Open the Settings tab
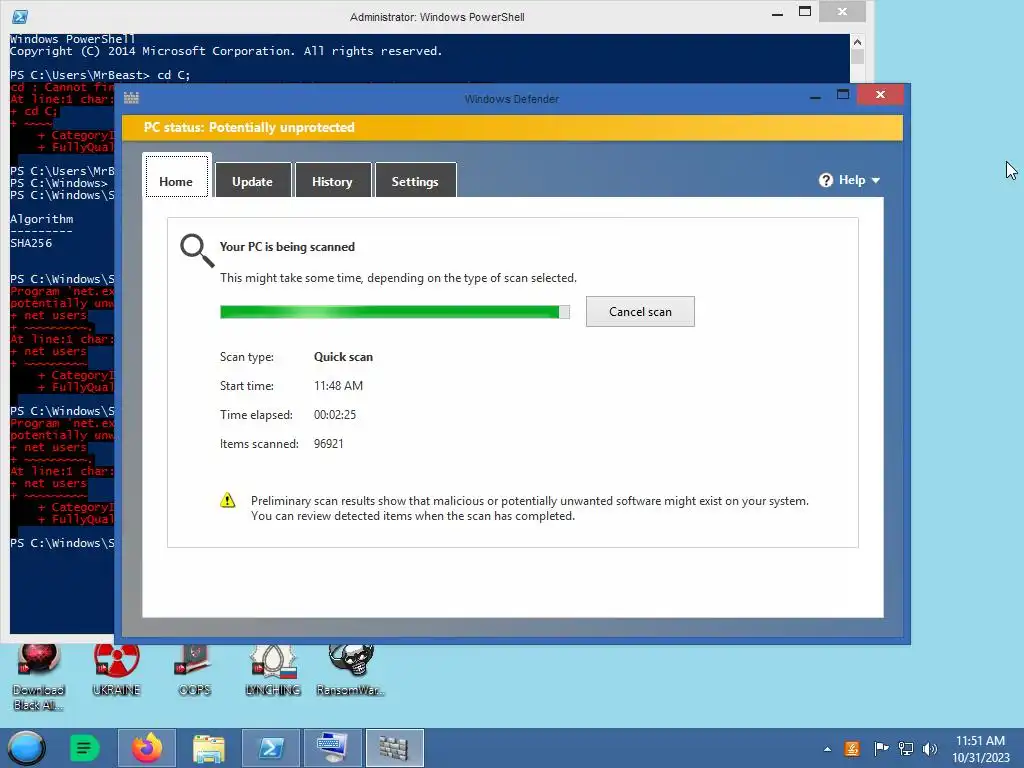The height and width of the screenshot is (768, 1024). [x=415, y=180]
